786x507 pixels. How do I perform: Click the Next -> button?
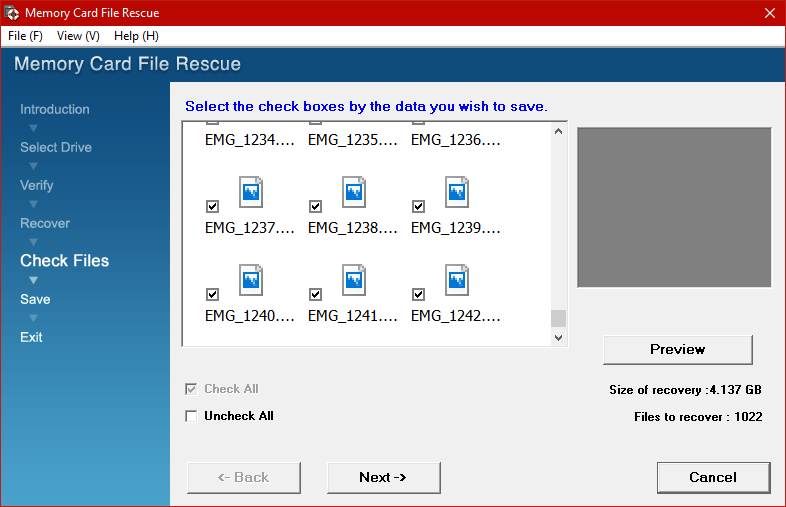coord(383,477)
